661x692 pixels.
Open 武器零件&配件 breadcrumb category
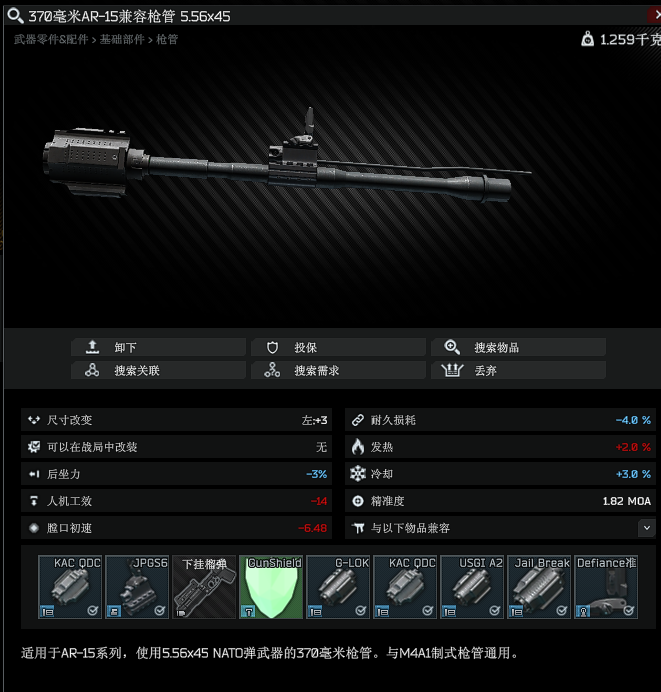tap(51, 40)
